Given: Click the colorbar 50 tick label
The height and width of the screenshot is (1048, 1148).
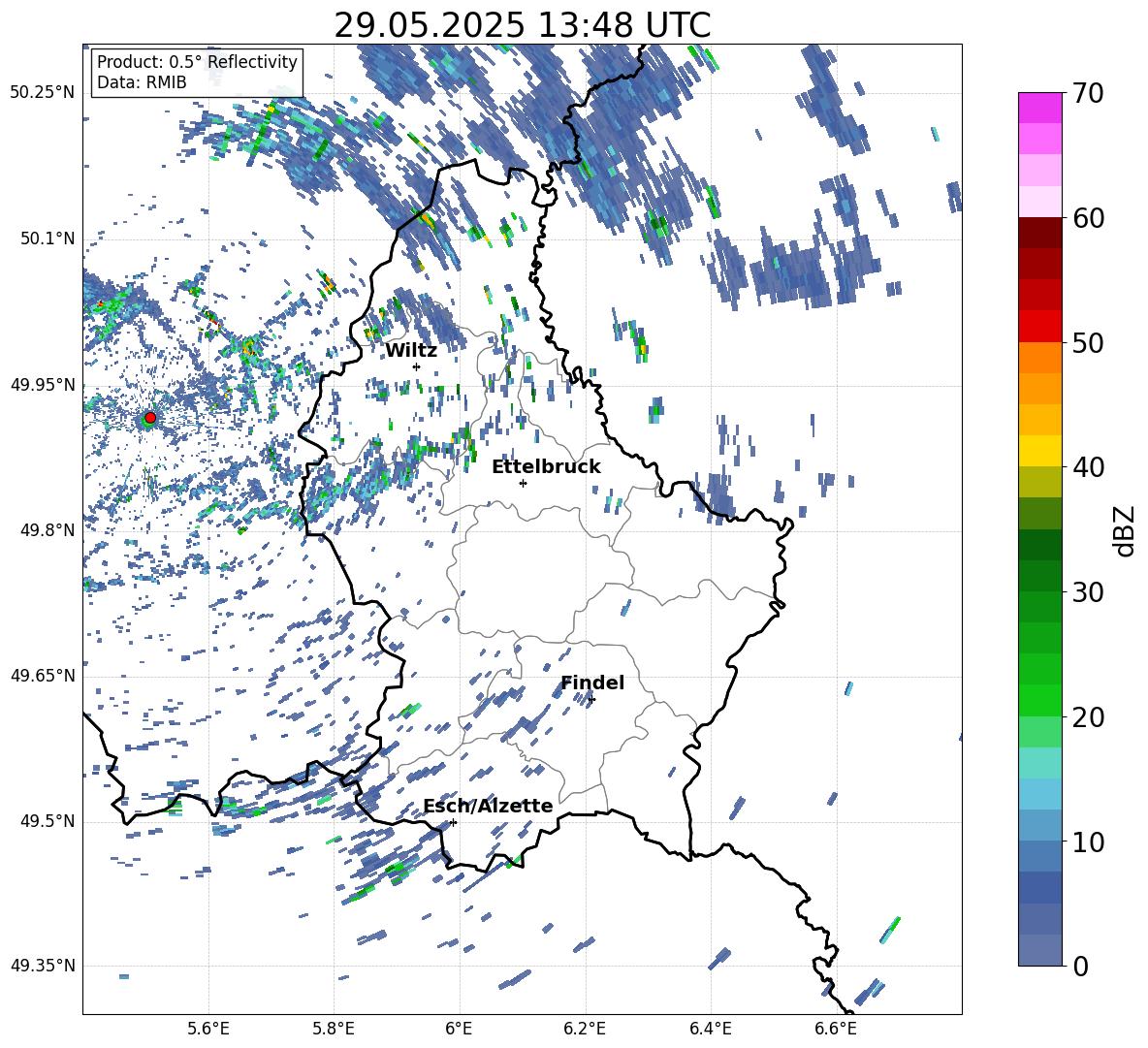Looking at the screenshot, I should coord(1088,342).
